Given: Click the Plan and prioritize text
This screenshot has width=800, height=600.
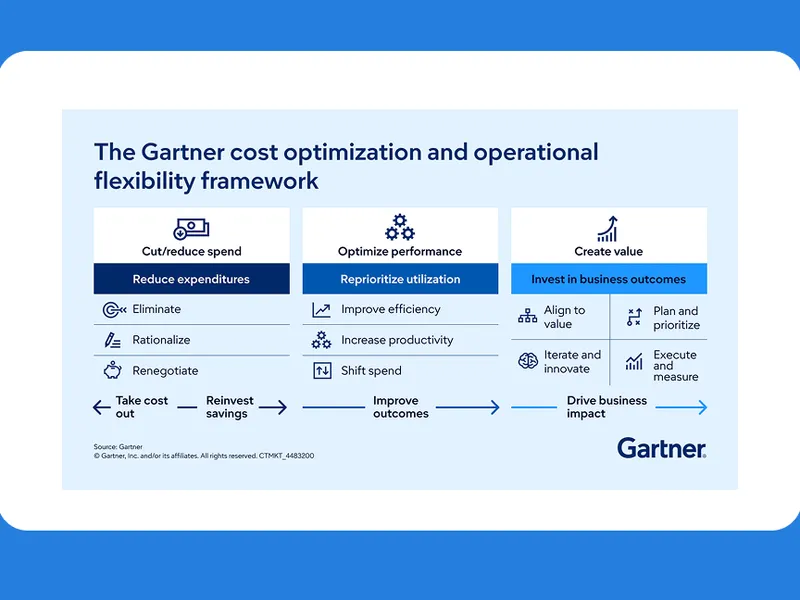Looking at the screenshot, I should point(677,318).
